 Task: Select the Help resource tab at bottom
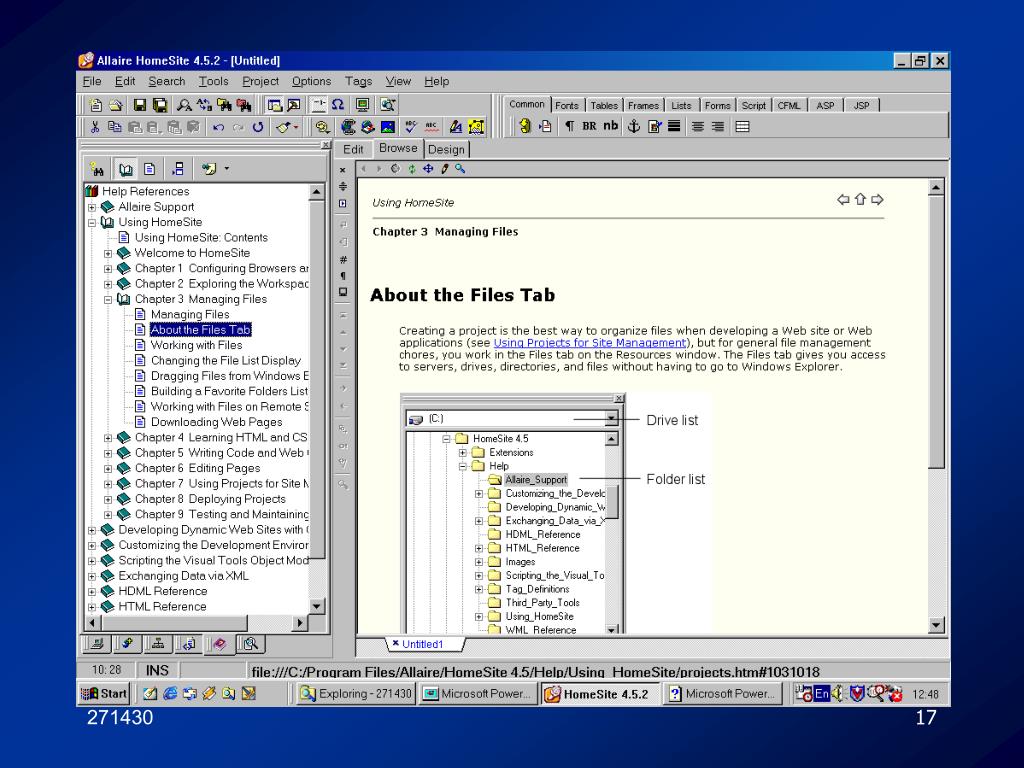pyautogui.click(x=219, y=645)
